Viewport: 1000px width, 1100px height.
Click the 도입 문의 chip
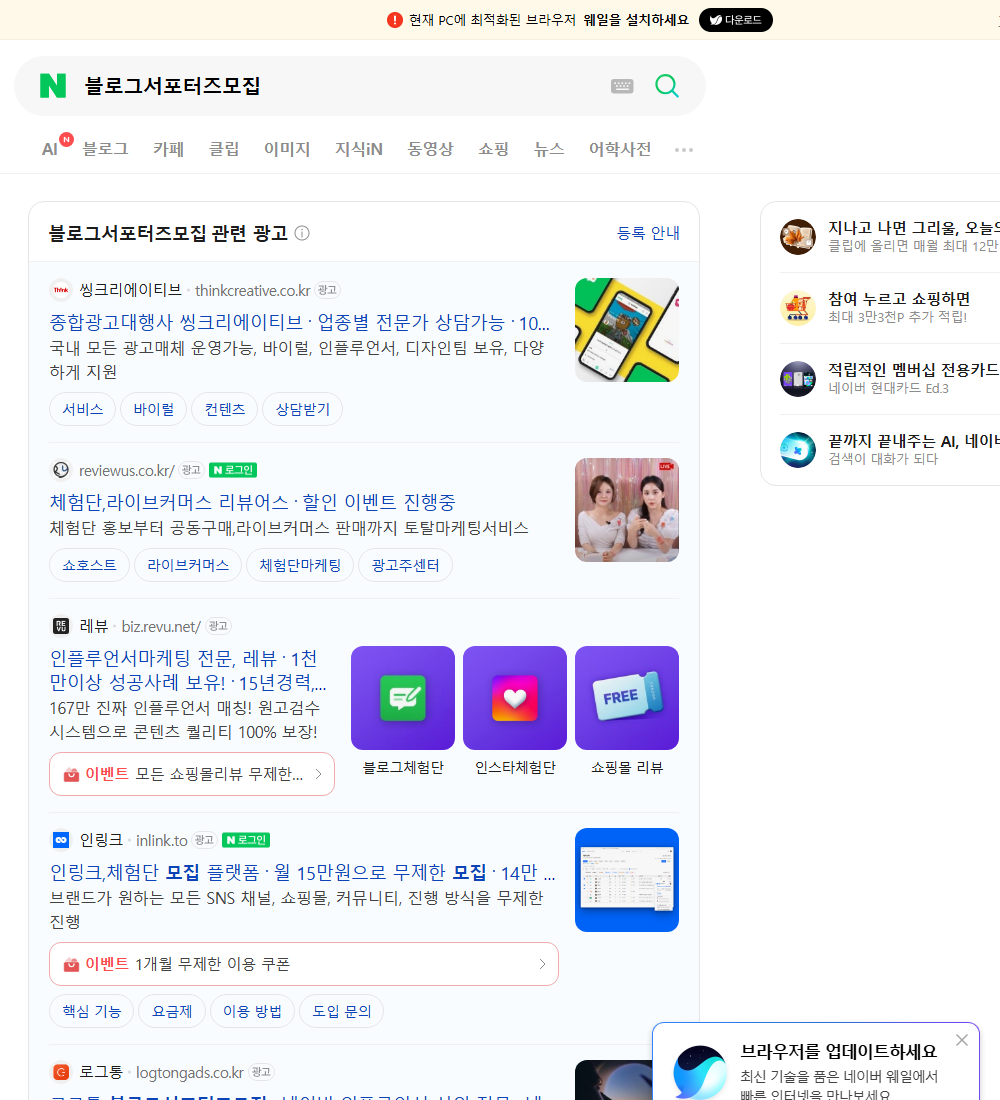click(x=342, y=1011)
